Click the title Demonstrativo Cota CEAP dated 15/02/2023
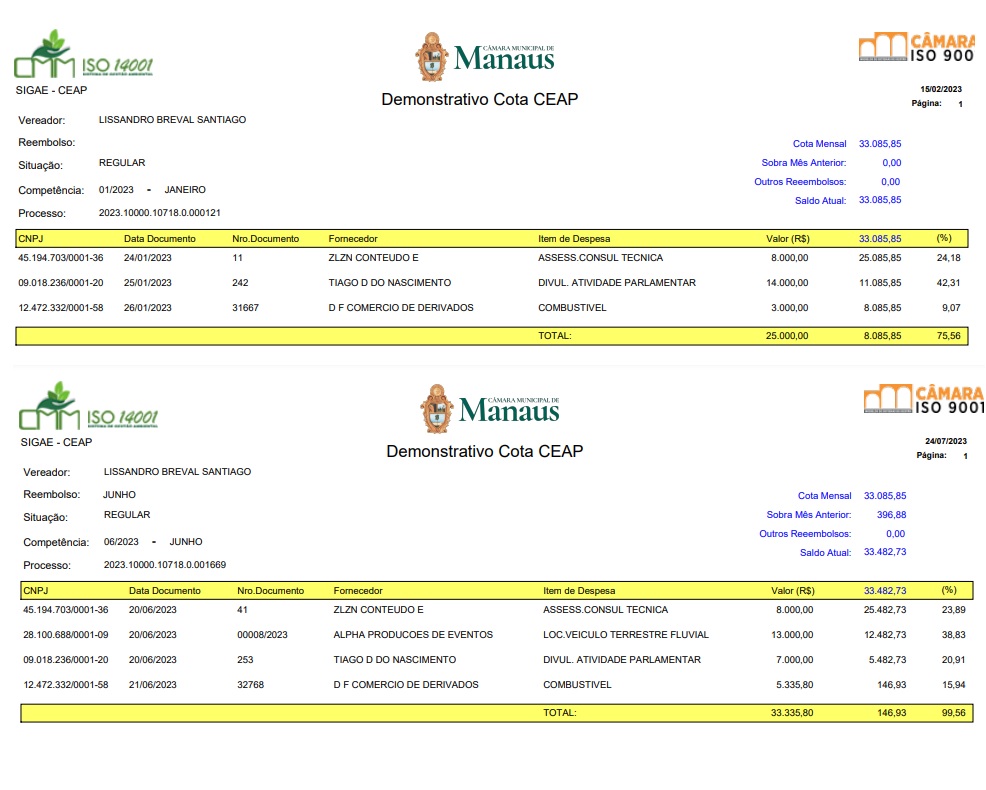 click(x=480, y=99)
